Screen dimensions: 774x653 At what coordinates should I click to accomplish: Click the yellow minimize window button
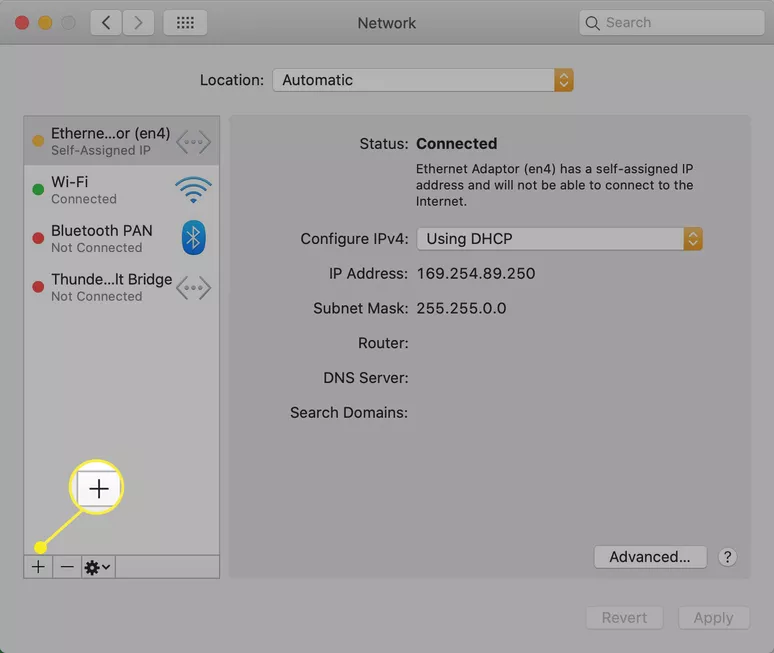coord(45,23)
